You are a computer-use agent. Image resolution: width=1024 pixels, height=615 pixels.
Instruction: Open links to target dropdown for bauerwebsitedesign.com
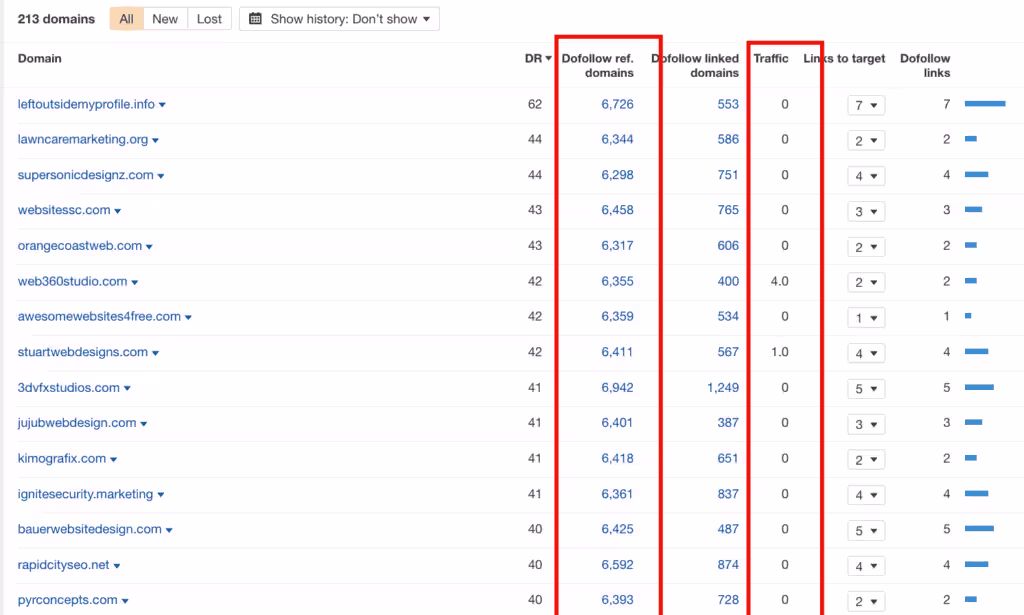pos(865,530)
